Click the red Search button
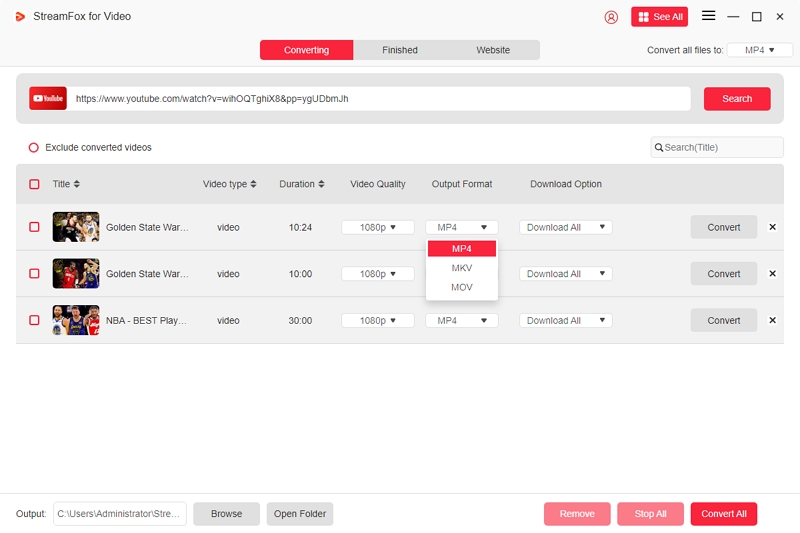The width and height of the screenshot is (800, 533). pos(737,98)
